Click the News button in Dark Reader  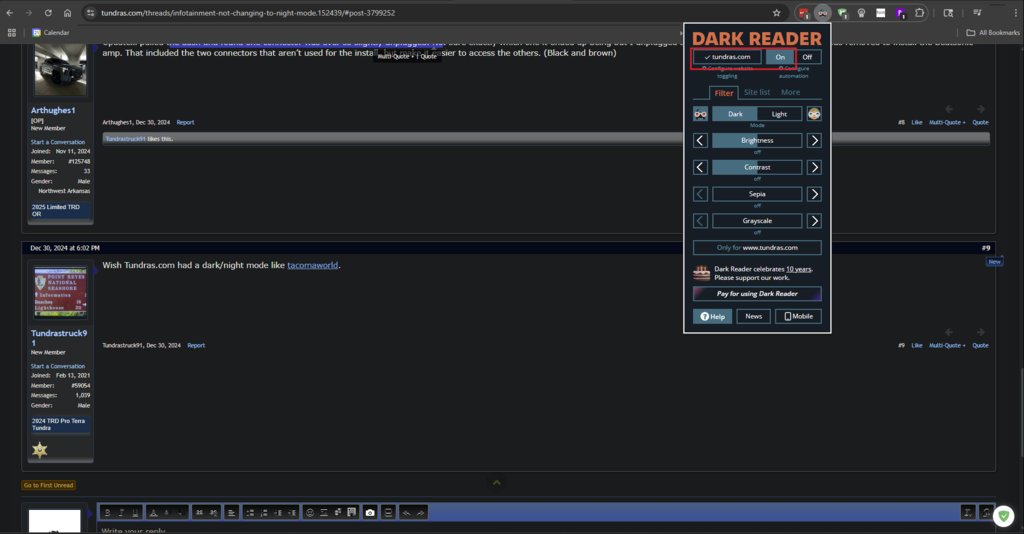point(754,317)
